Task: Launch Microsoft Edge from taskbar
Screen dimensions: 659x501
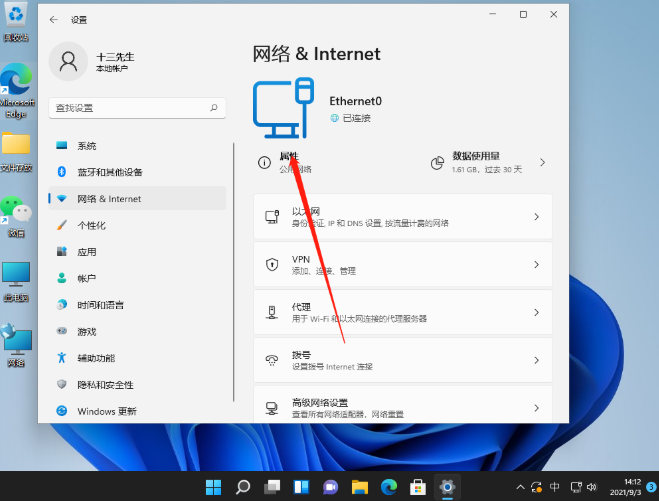Action: (x=389, y=487)
